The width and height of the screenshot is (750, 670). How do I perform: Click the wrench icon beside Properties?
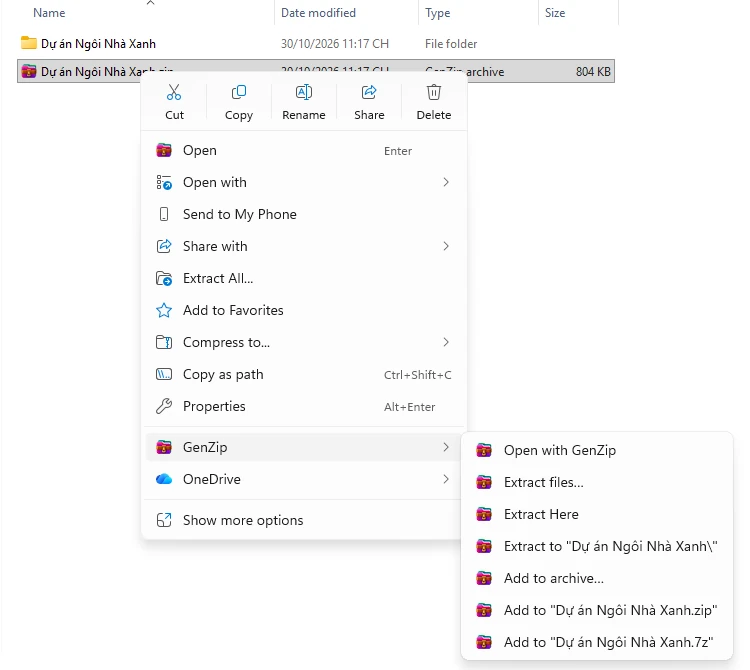coord(164,406)
